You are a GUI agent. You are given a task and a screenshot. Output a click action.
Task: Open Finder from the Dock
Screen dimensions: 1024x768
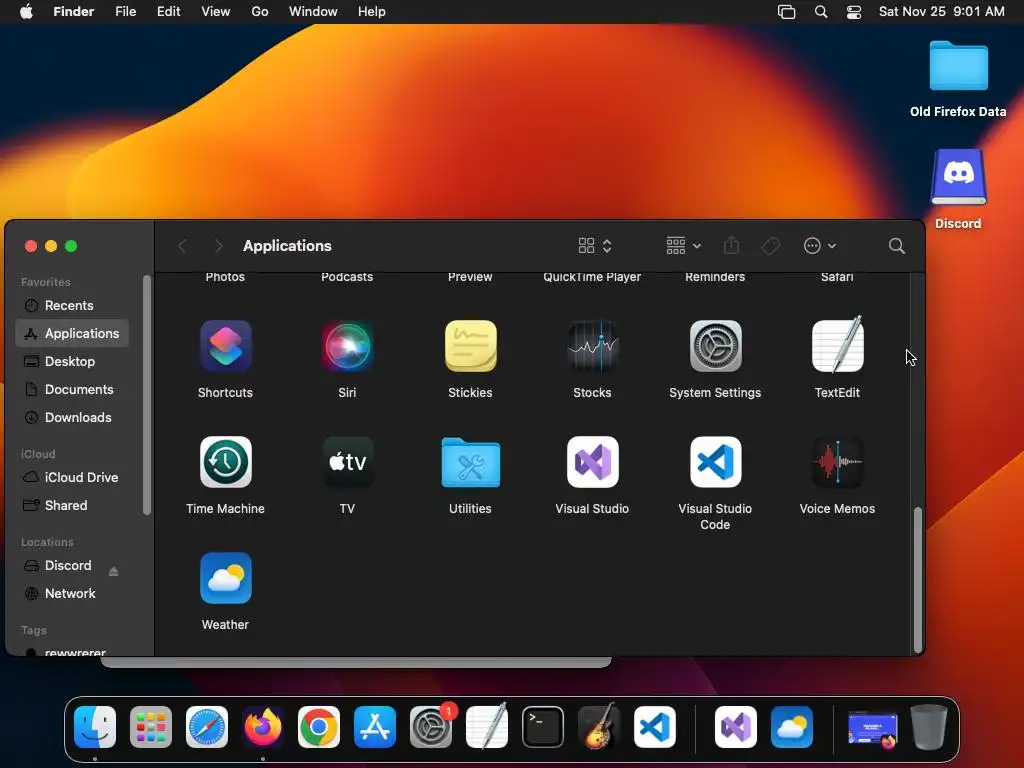point(95,727)
